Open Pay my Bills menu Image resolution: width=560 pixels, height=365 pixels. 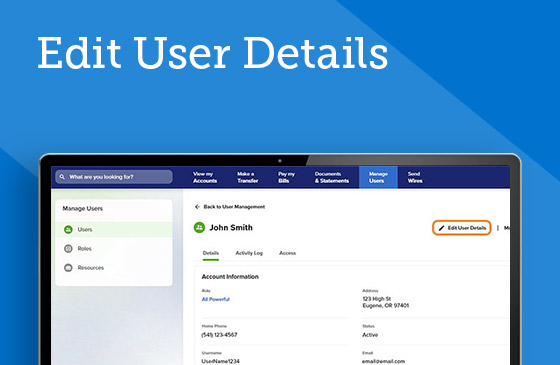coord(286,177)
